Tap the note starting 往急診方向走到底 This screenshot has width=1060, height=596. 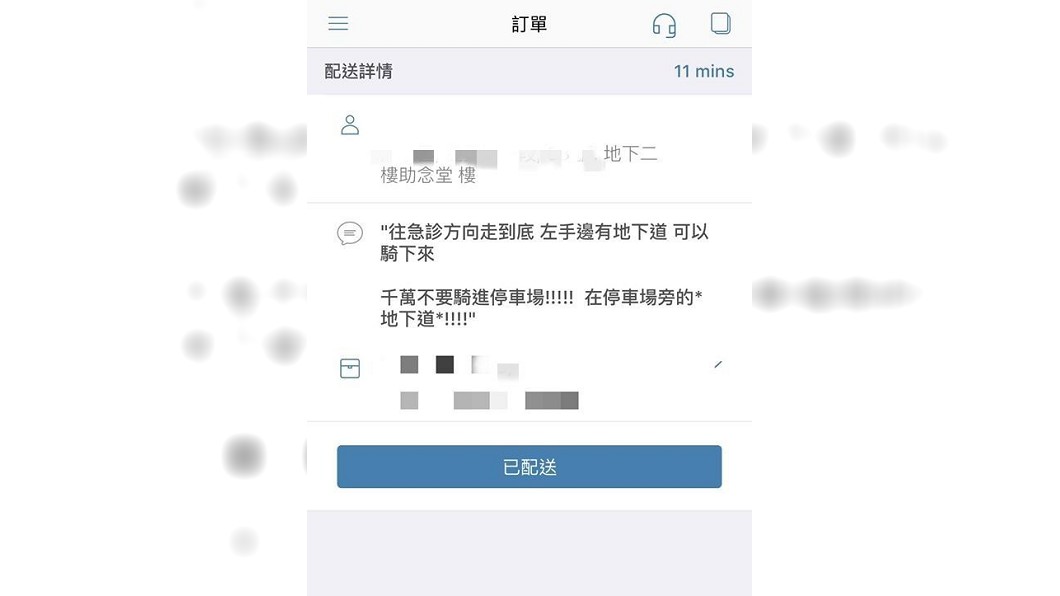pyautogui.click(x=544, y=243)
